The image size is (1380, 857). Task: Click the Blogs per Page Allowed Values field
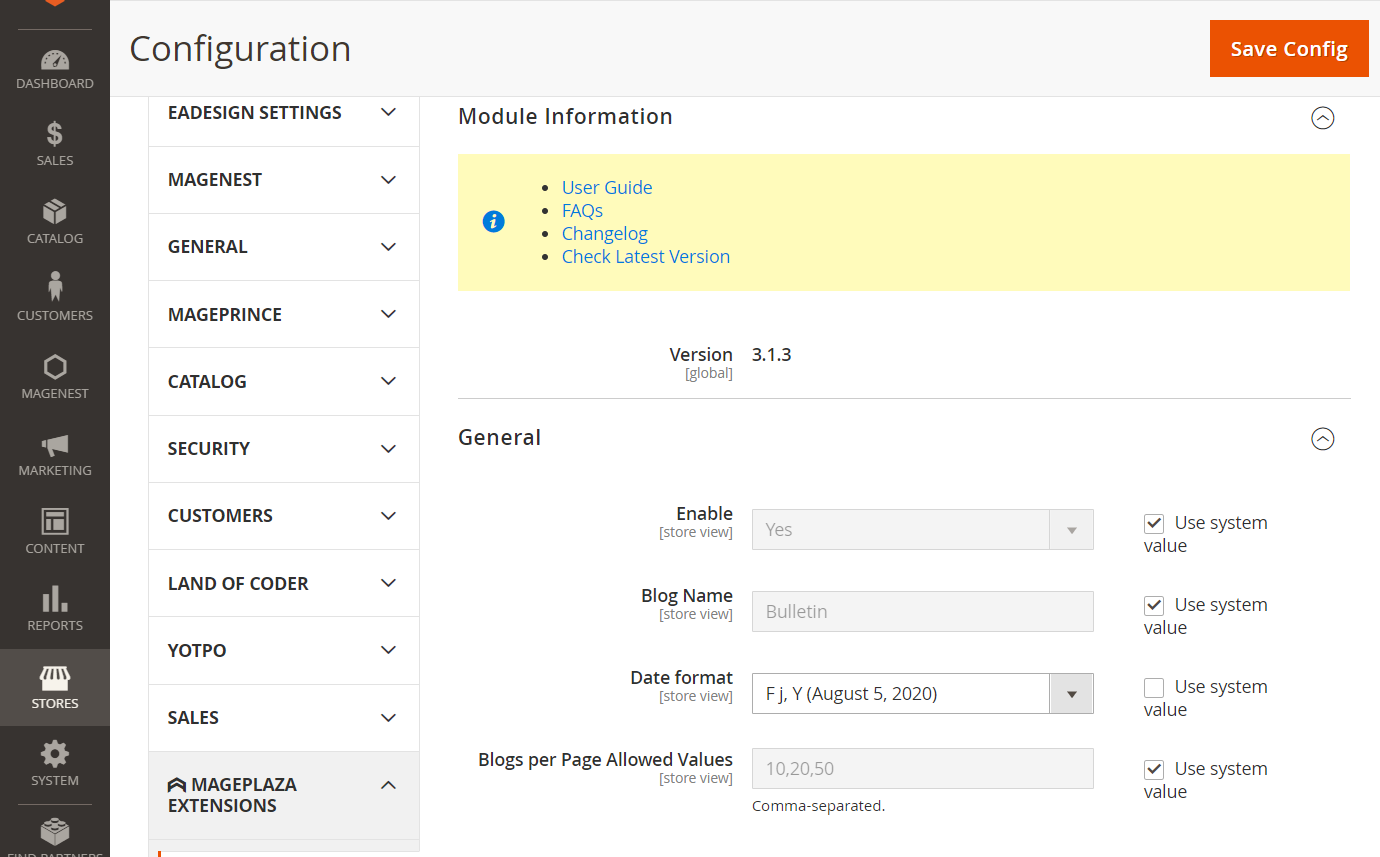point(922,769)
